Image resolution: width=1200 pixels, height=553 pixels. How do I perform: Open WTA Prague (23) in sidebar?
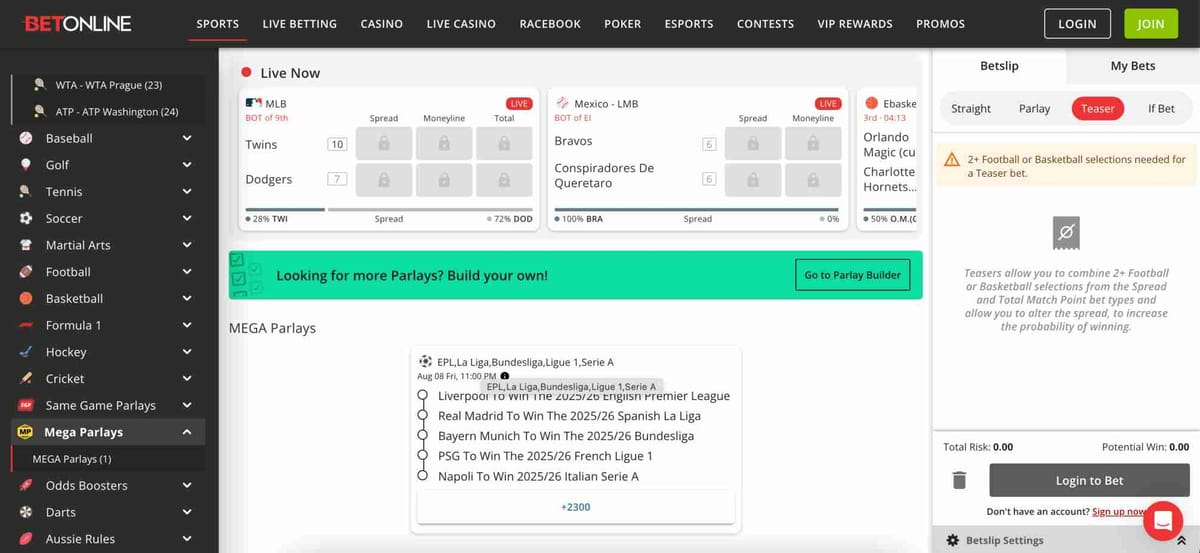110,85
